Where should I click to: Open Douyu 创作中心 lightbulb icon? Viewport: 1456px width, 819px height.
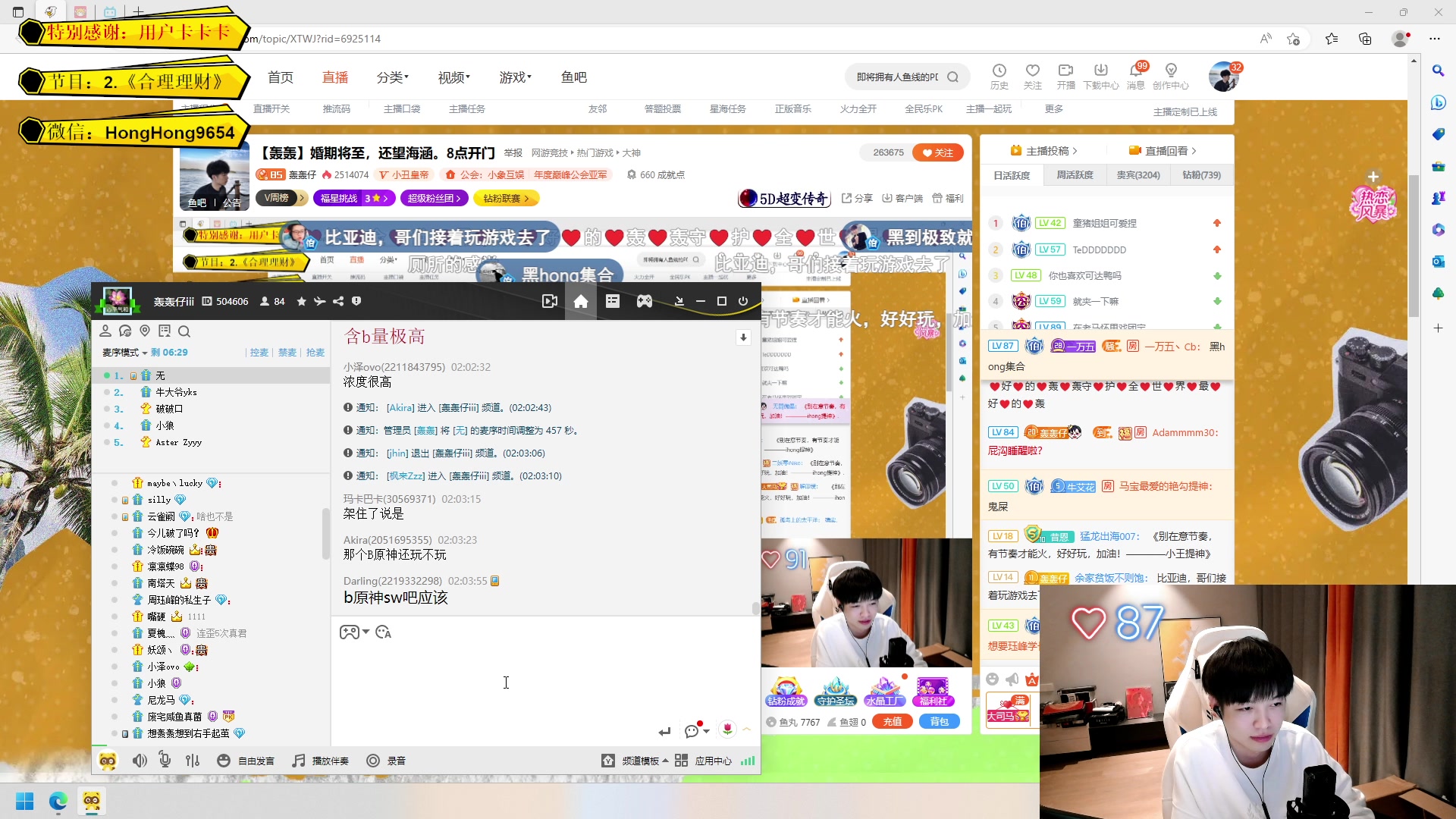point(1171,77)
